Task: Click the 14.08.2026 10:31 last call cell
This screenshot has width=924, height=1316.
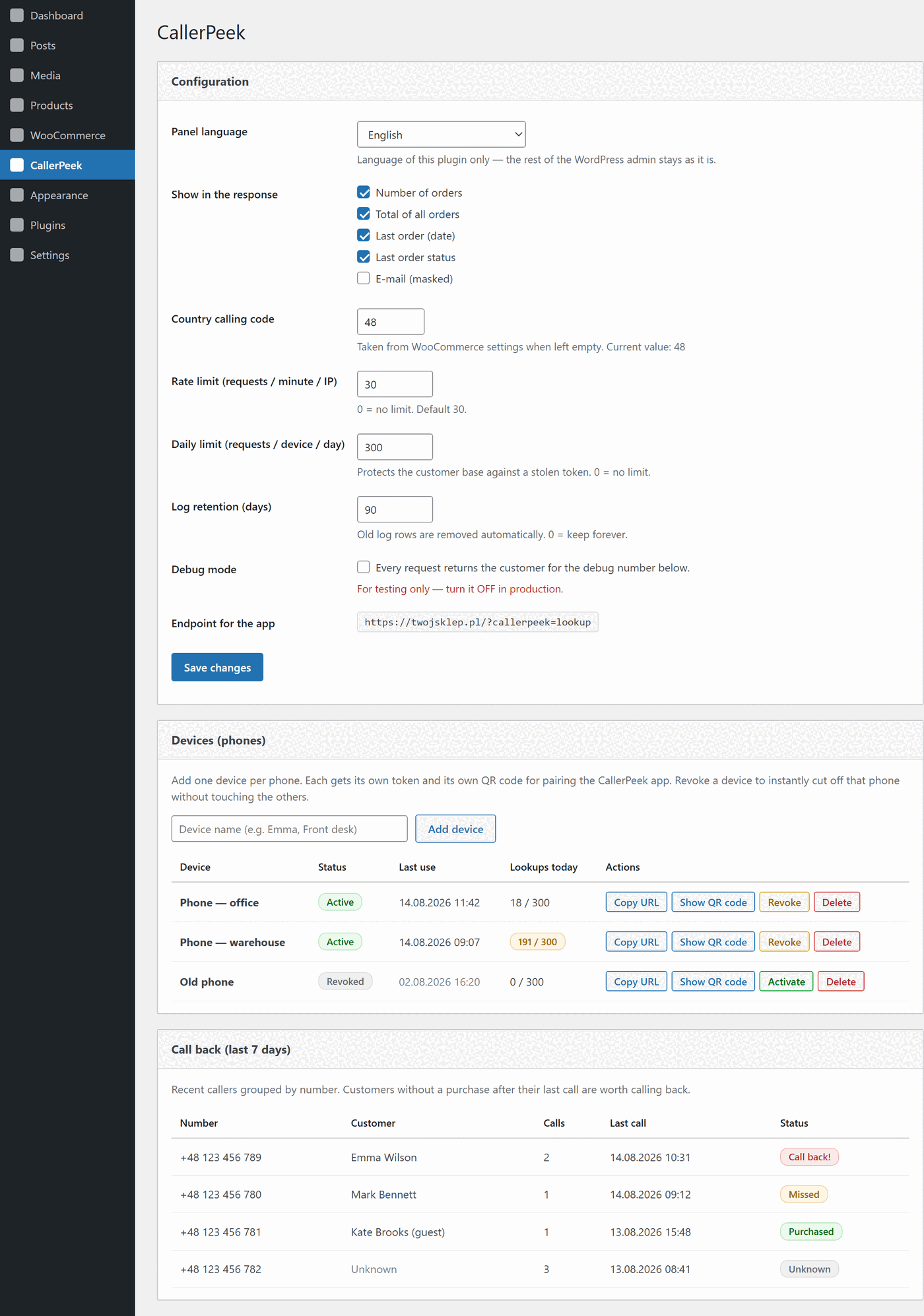Action: coord(650,1157)
